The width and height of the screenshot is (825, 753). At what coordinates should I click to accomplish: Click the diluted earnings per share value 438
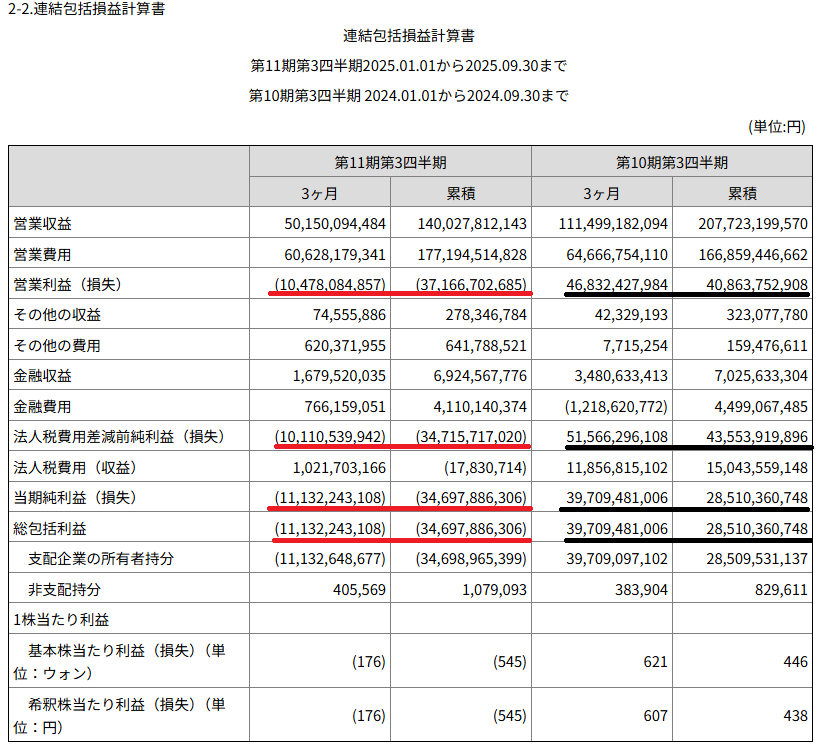795,716
